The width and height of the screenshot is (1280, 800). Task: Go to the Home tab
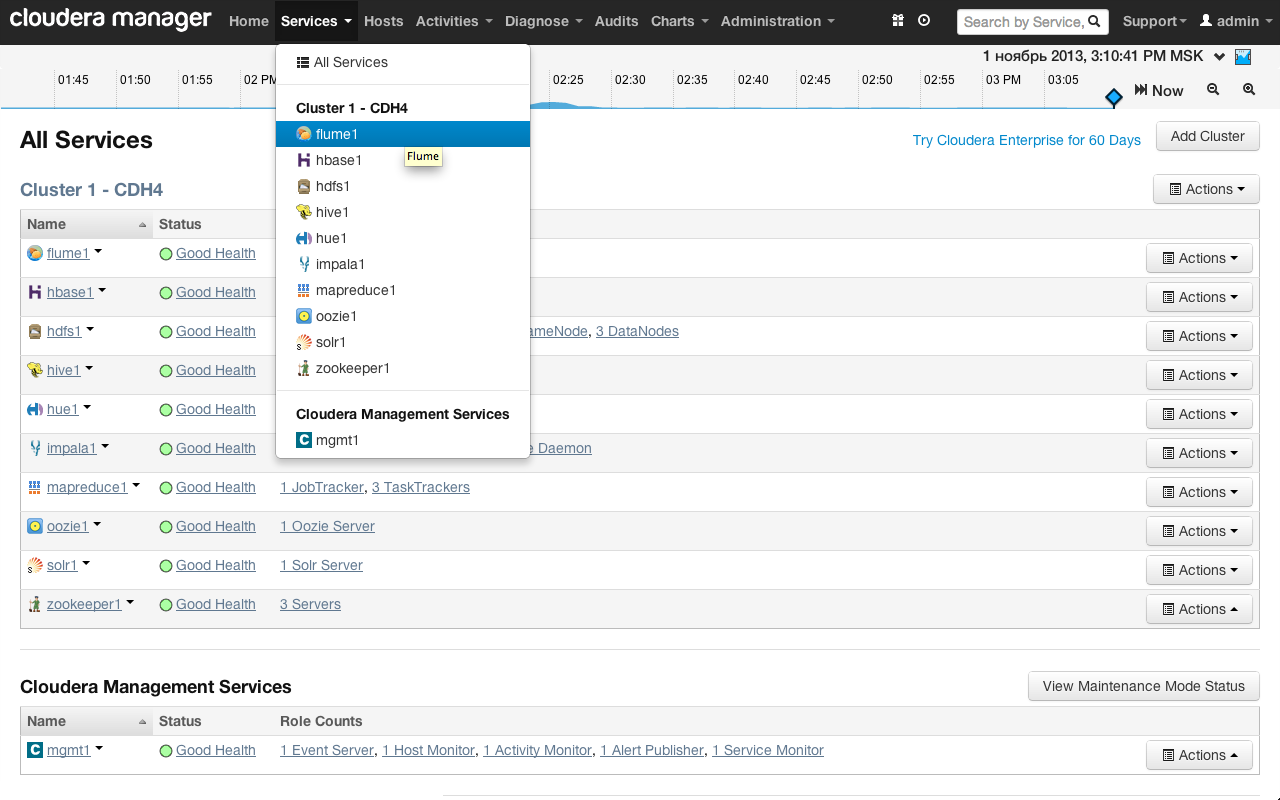(249, 21)
